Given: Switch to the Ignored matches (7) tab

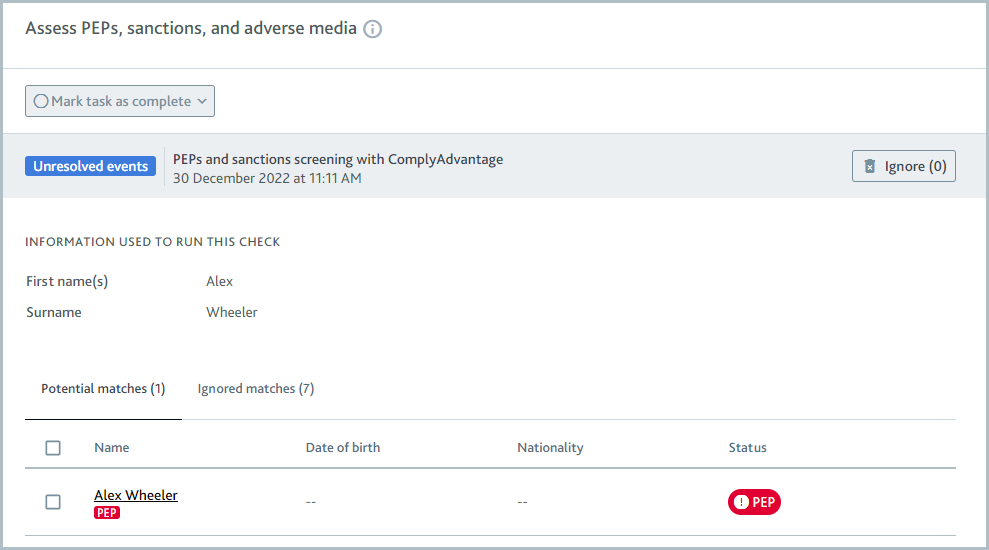Looking at the screenshot, I should (255, 389).
